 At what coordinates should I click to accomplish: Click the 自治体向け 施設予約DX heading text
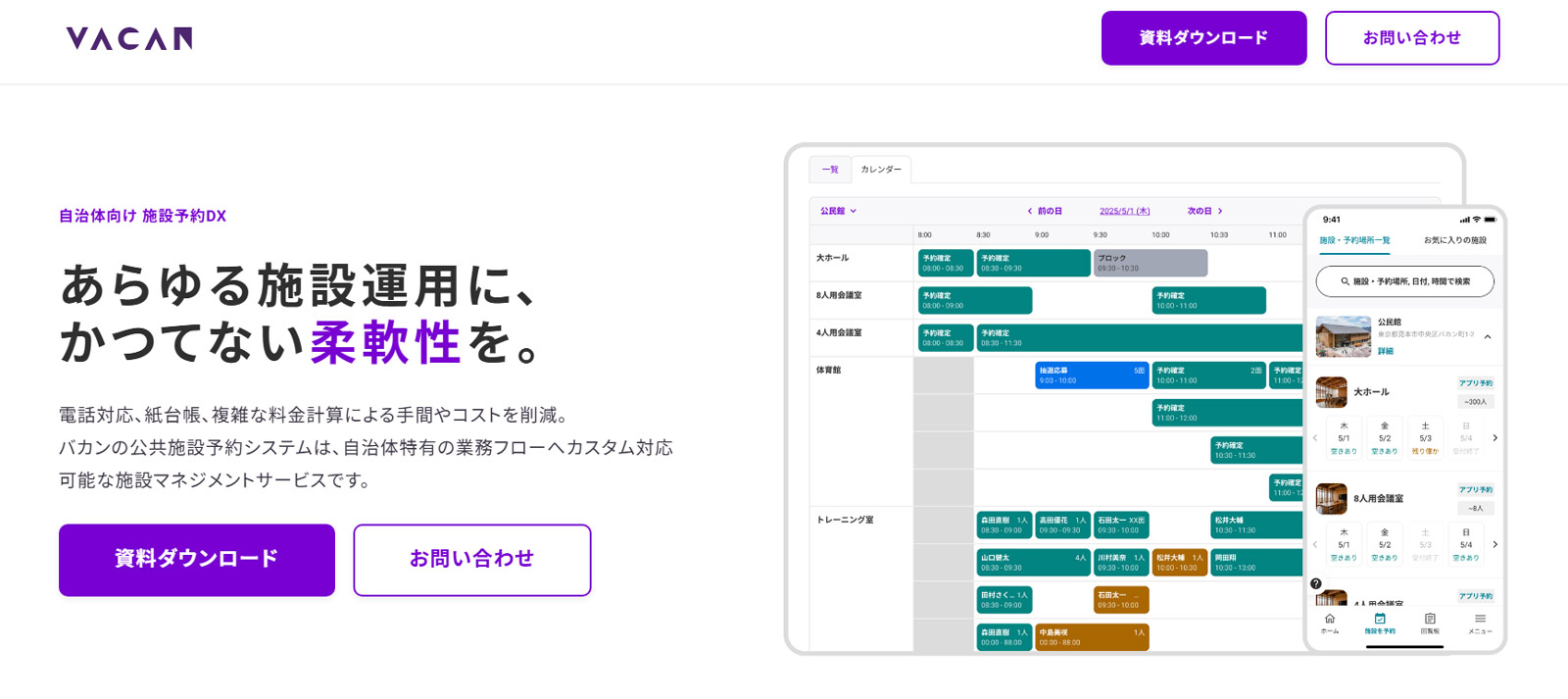tap(143, 216)
